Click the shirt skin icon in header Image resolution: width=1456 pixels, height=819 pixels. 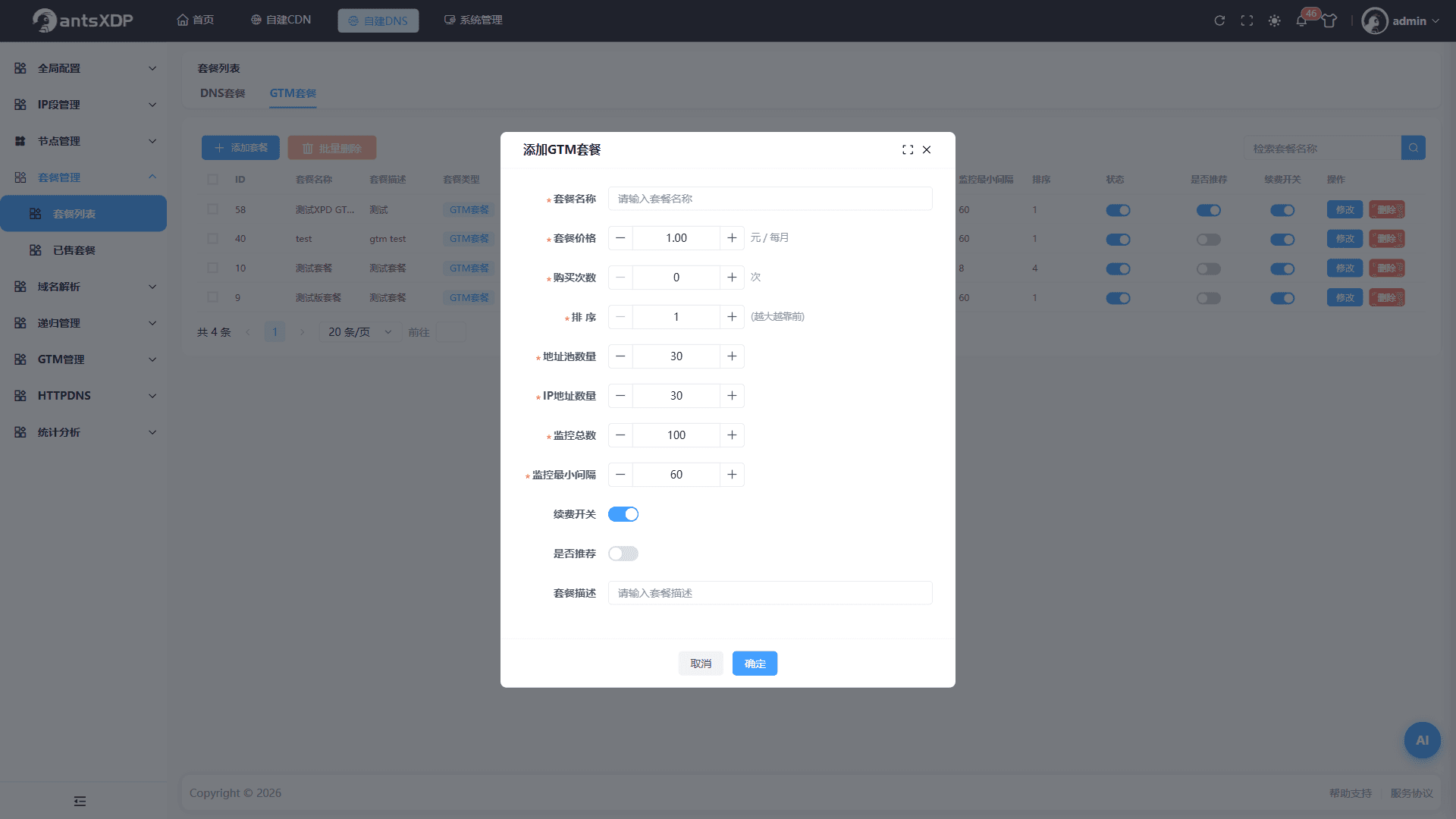(x=1329, y=20)
